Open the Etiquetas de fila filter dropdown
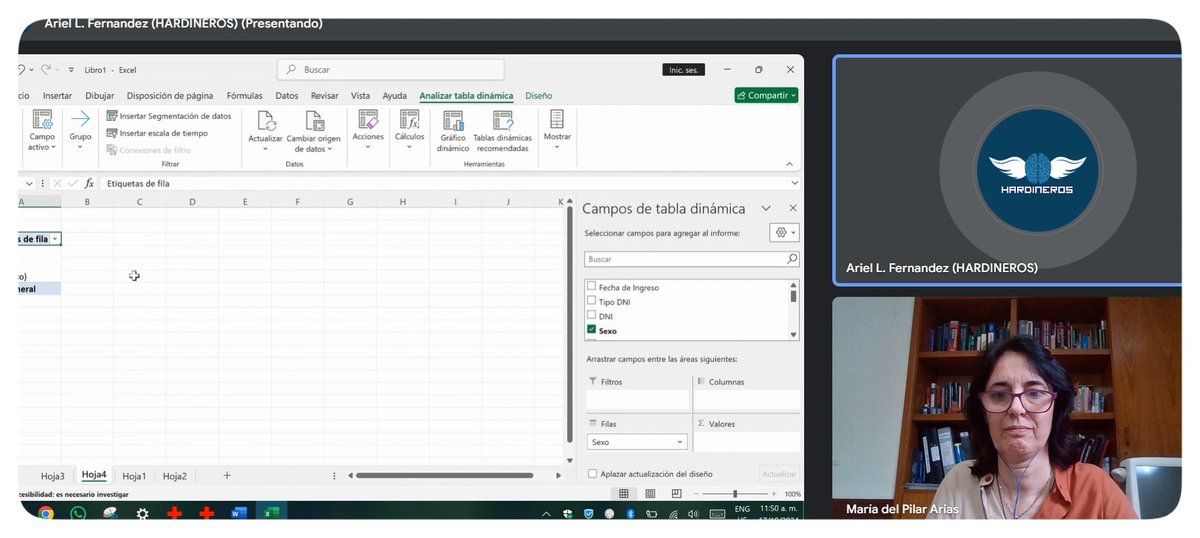 pos(55,239)
